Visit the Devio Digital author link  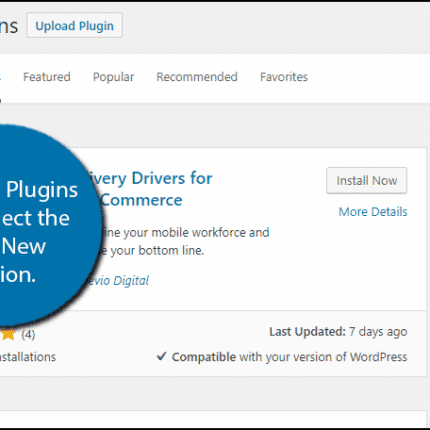coord(117,281)
